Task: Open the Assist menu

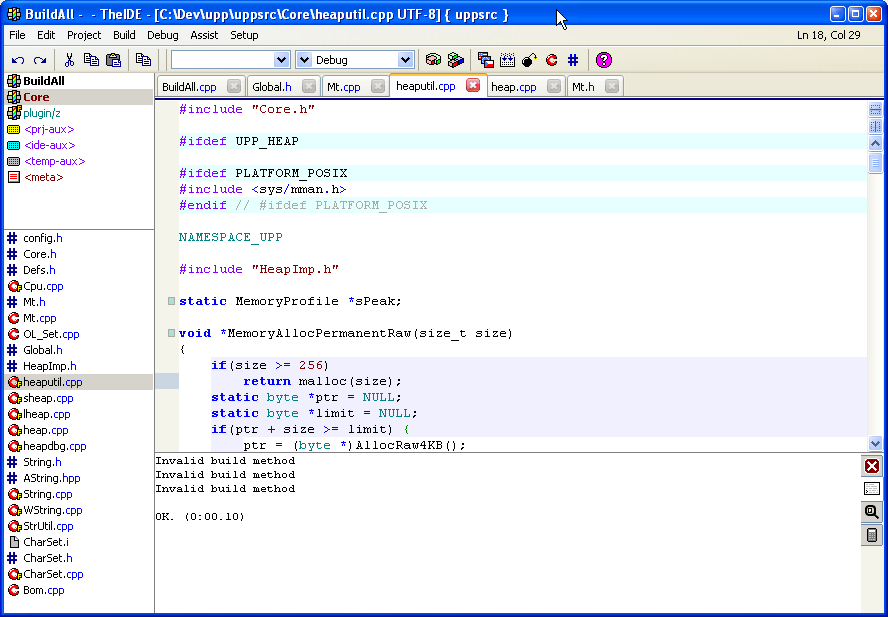Action: click(204, 35)
